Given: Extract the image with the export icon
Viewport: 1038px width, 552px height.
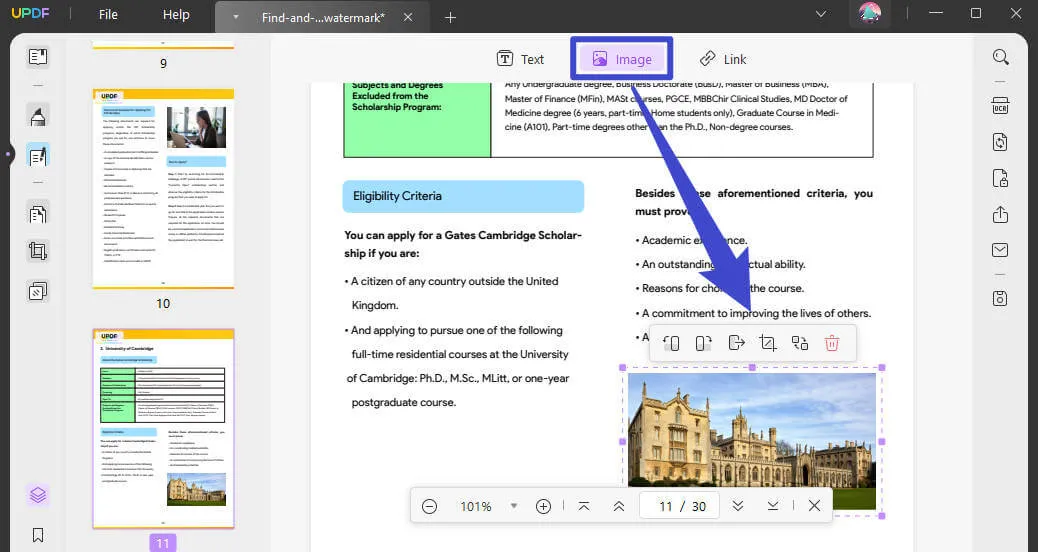Looking at the screenshot, I should 736,343.
